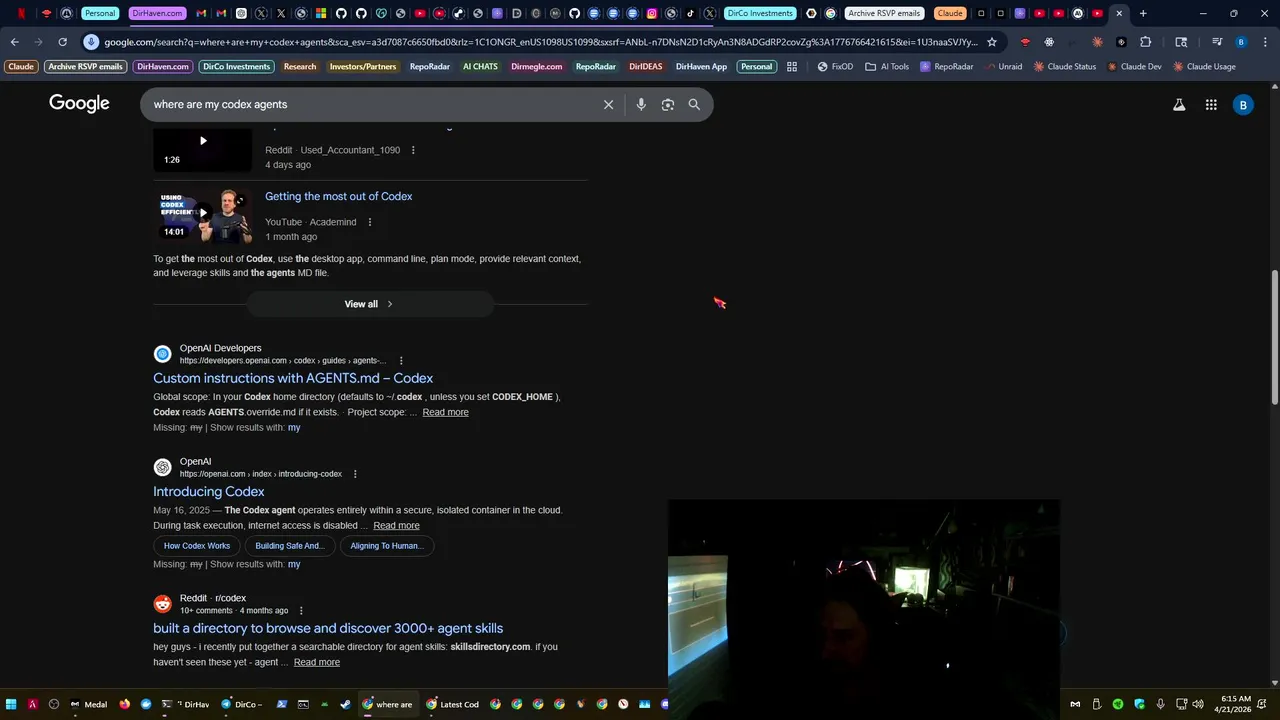Image resolution: width=1280 pixels, height=720 pixels.
Task: Open Claude bookmark in bookmarks bar
Action: (x=21, y=66)
